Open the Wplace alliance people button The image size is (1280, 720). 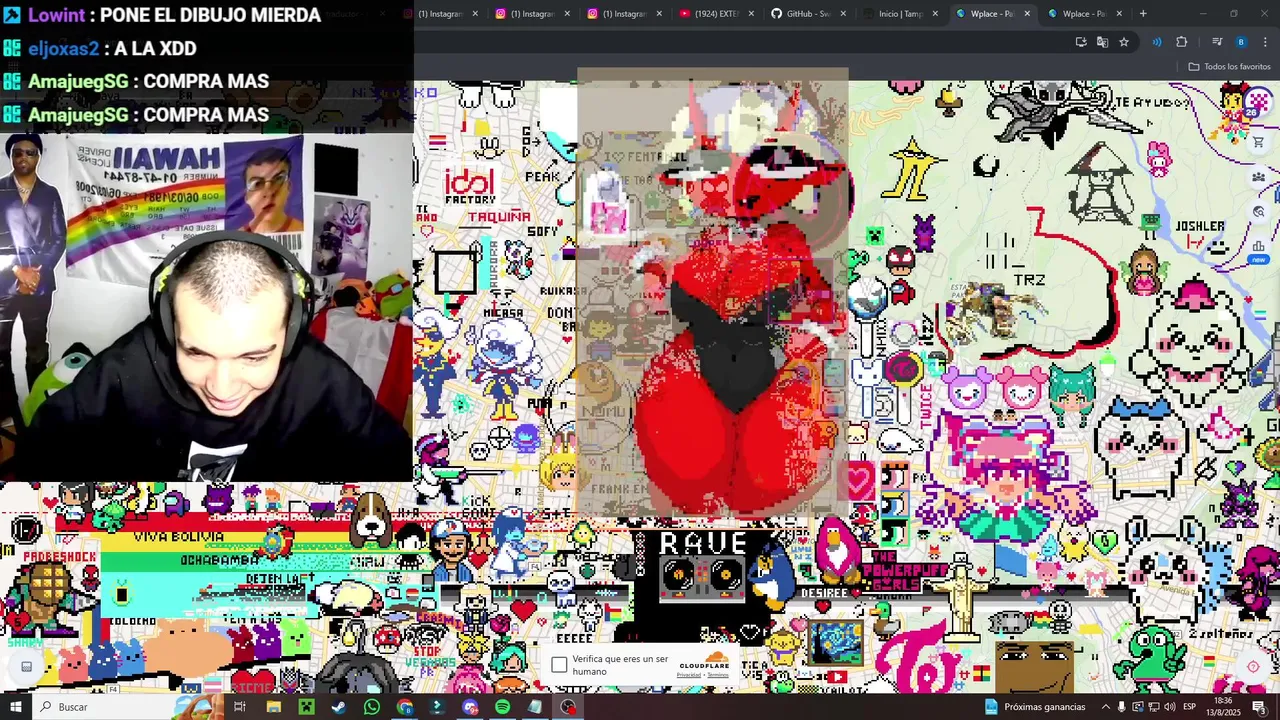(1258, 177)
